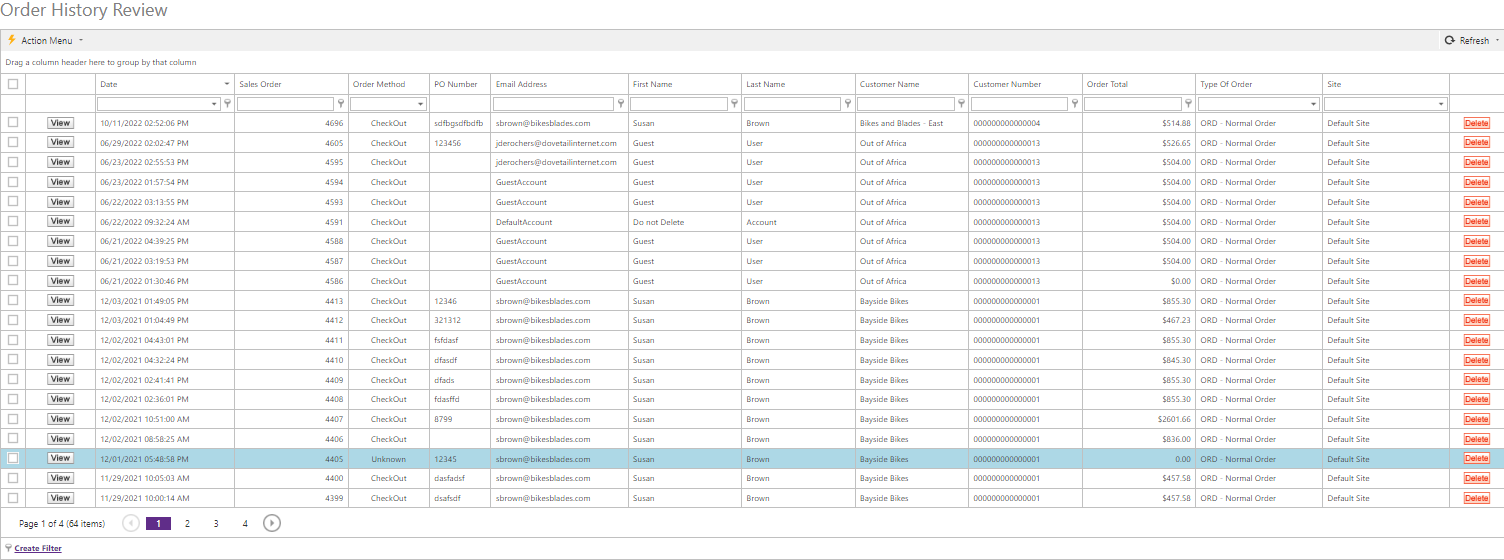View details of sales order 4413
Screen dimensions: 1504x560
tap(60, 301)
